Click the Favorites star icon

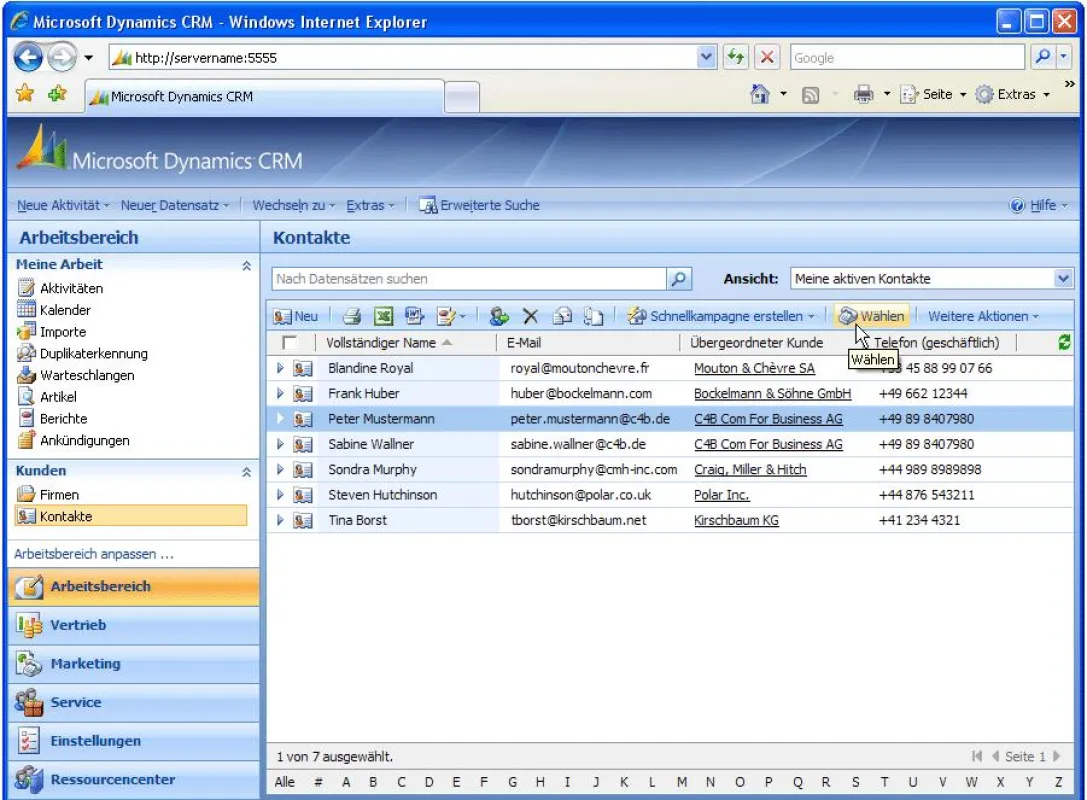[x=25, y=93]
